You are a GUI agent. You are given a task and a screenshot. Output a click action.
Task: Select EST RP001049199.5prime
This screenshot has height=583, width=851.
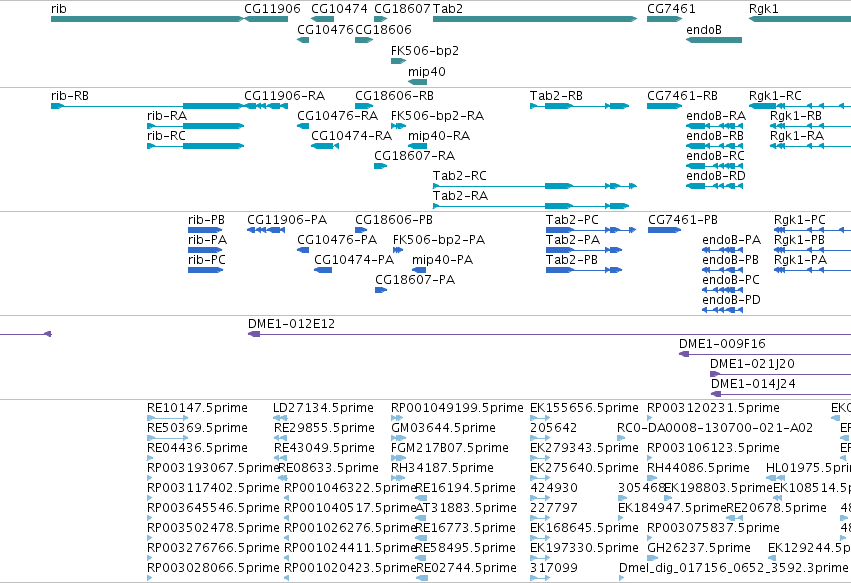[457, 409]
